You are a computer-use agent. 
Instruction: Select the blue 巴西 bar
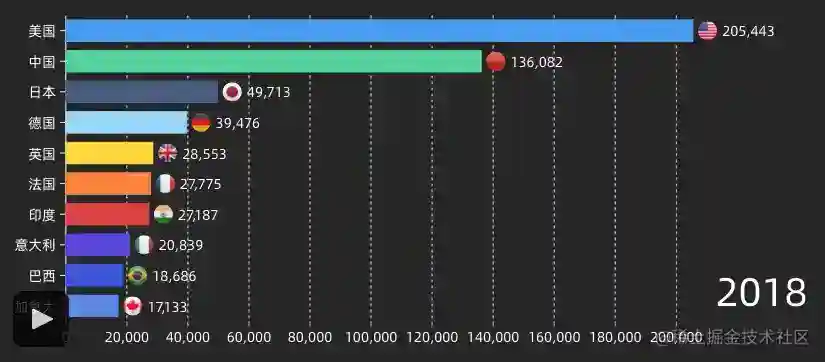[95, 275]
